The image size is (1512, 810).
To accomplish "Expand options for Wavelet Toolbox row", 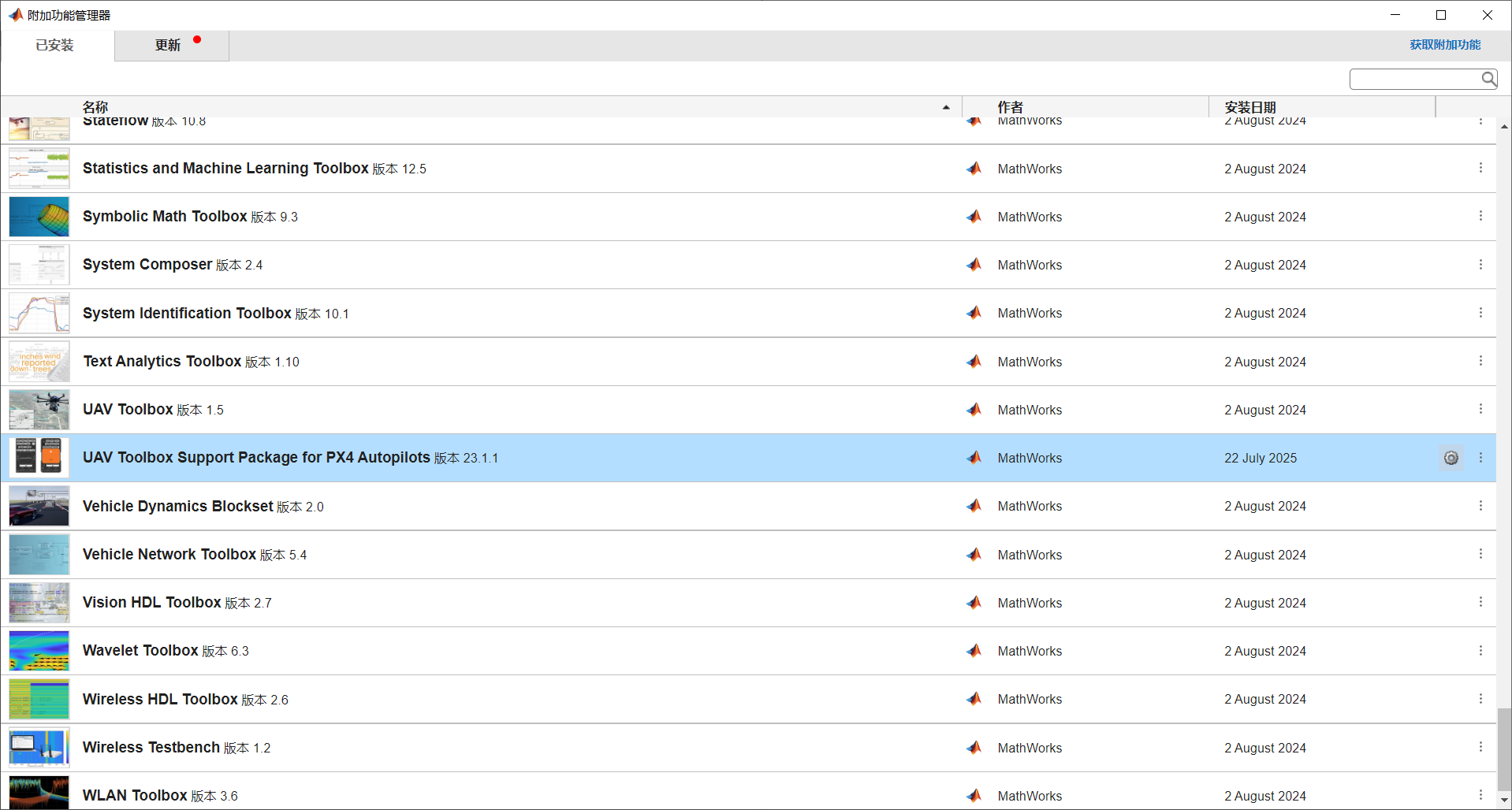I will 1480,651.
